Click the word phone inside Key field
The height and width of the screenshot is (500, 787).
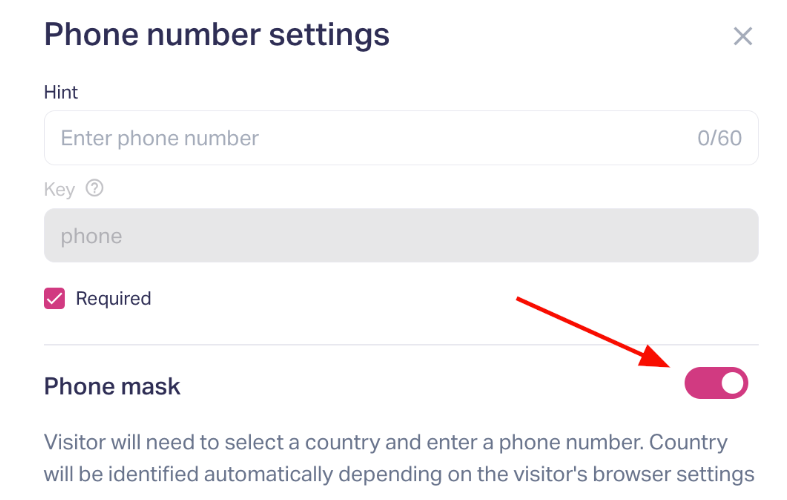tap(91, 237)
